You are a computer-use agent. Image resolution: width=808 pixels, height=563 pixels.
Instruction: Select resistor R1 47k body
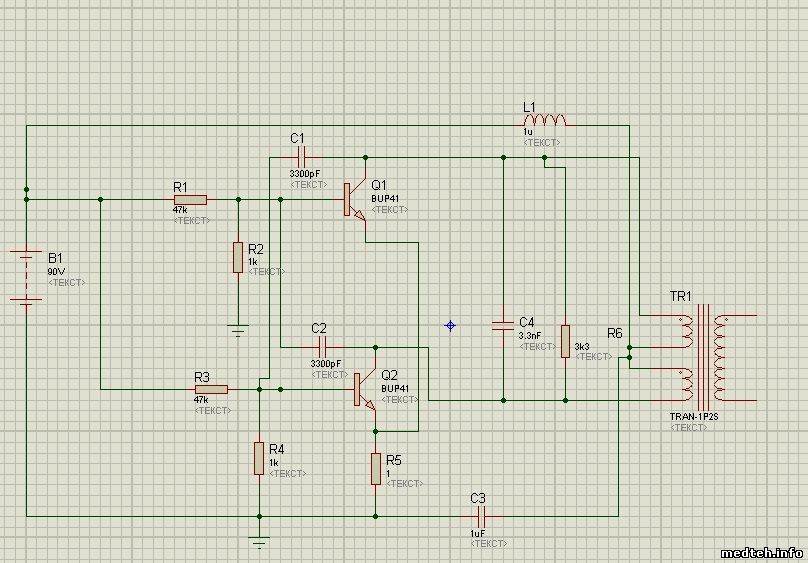point(188,200)
